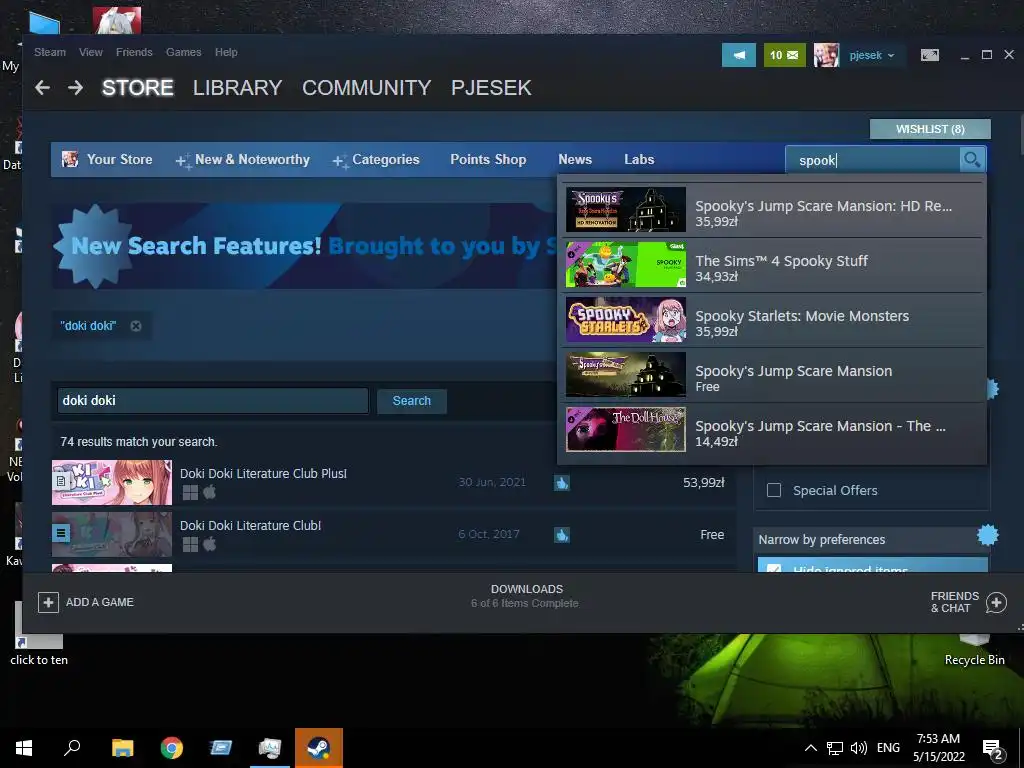
Task: Expand the pjesek account dropdown
Action: tap(872, 56)
